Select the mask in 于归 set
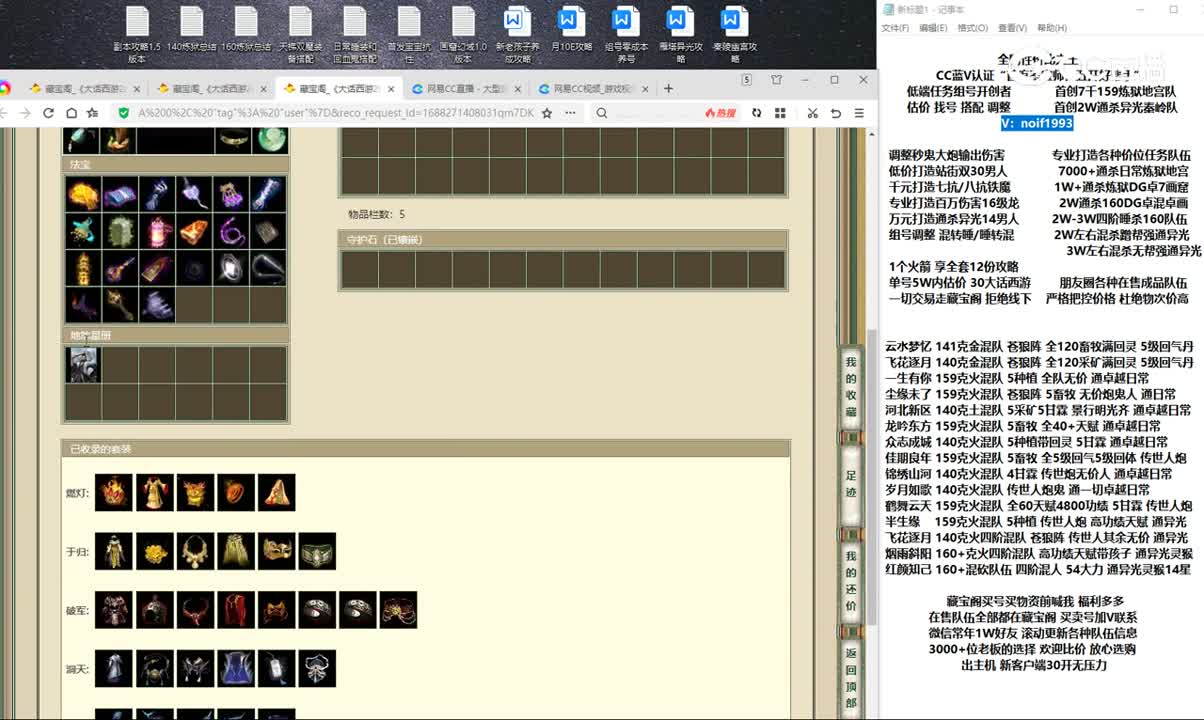The image size is (1204, 720). point(277,551)
